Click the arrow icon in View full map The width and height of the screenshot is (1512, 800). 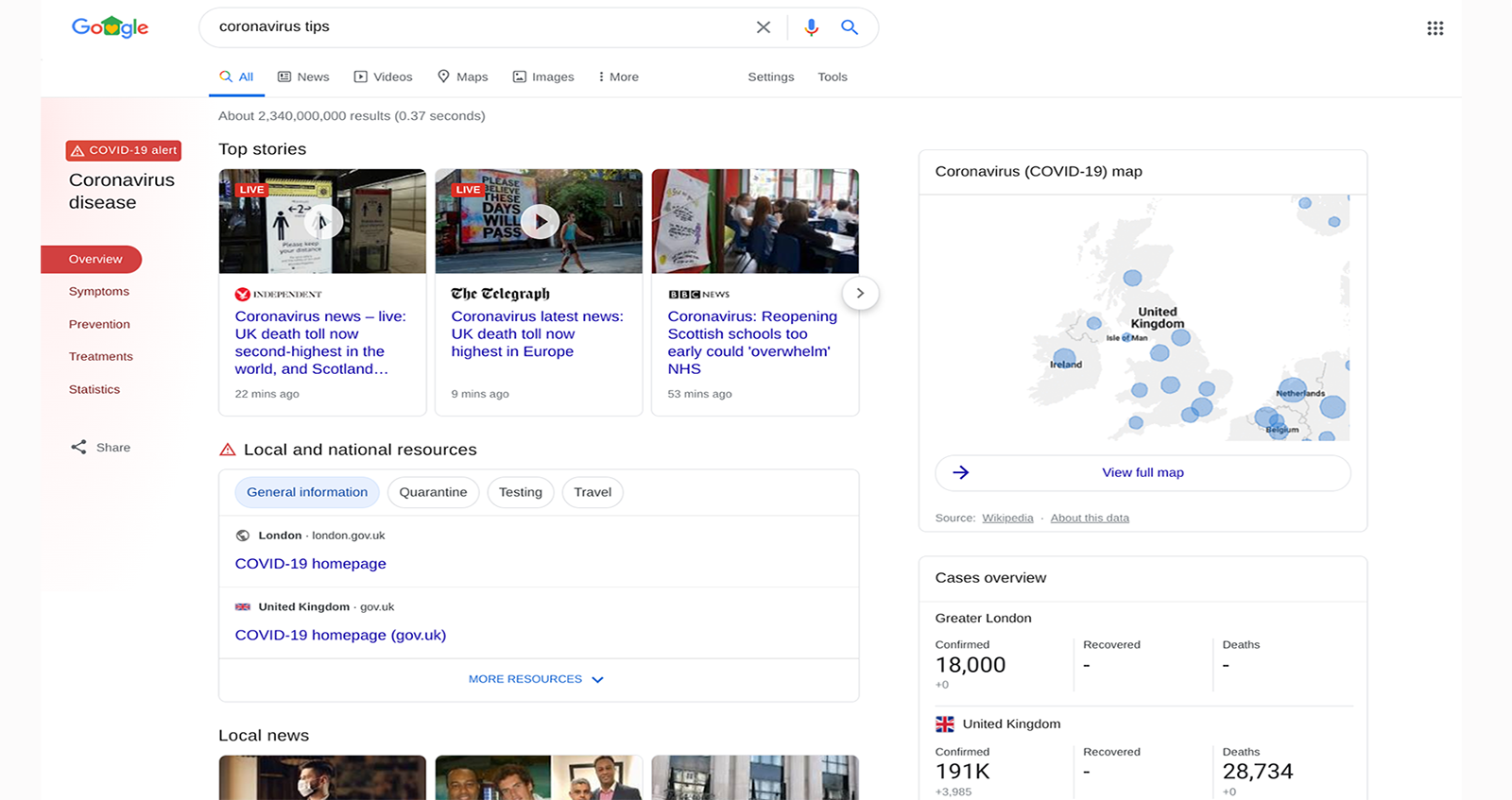960,472
